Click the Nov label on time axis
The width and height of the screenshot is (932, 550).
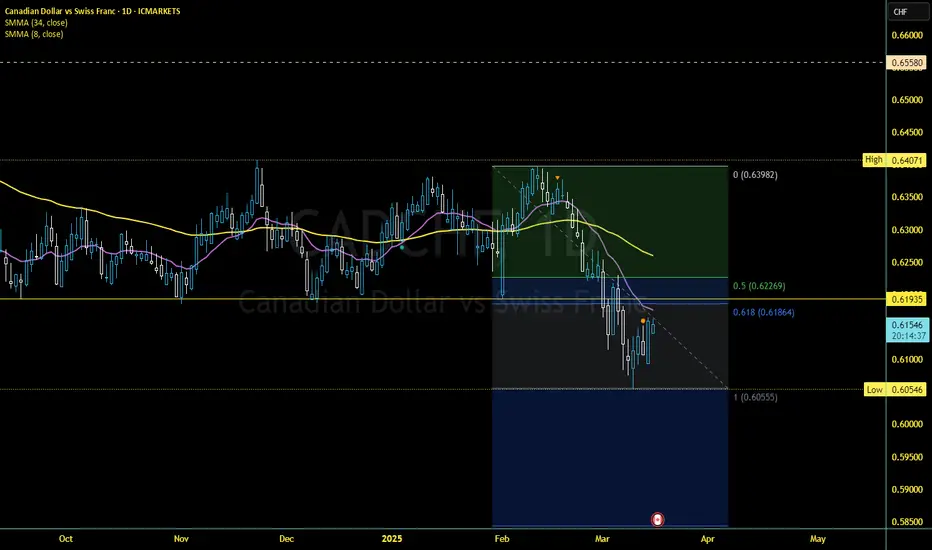[181, 539]
